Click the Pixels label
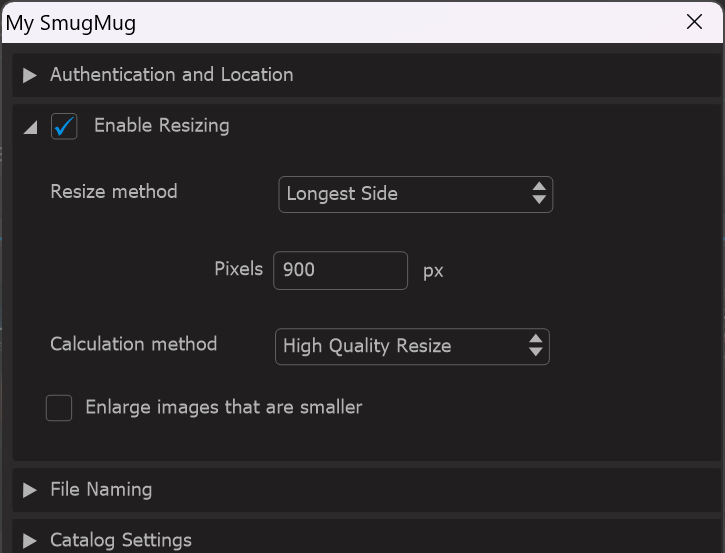Viewport: 725px width, 553px height. click(x=239, y=269)
